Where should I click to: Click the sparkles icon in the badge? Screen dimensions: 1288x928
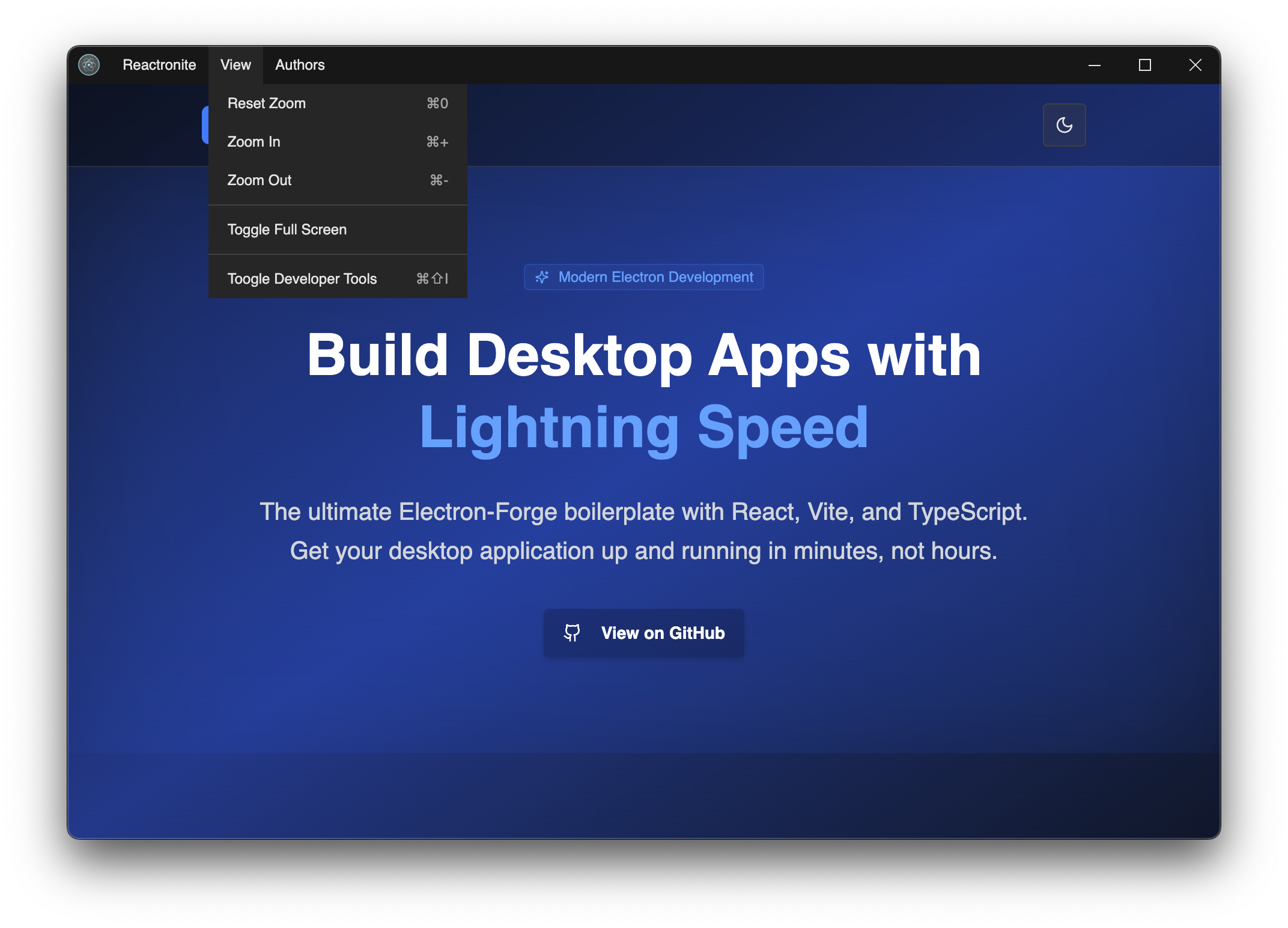tap(542, 277)
